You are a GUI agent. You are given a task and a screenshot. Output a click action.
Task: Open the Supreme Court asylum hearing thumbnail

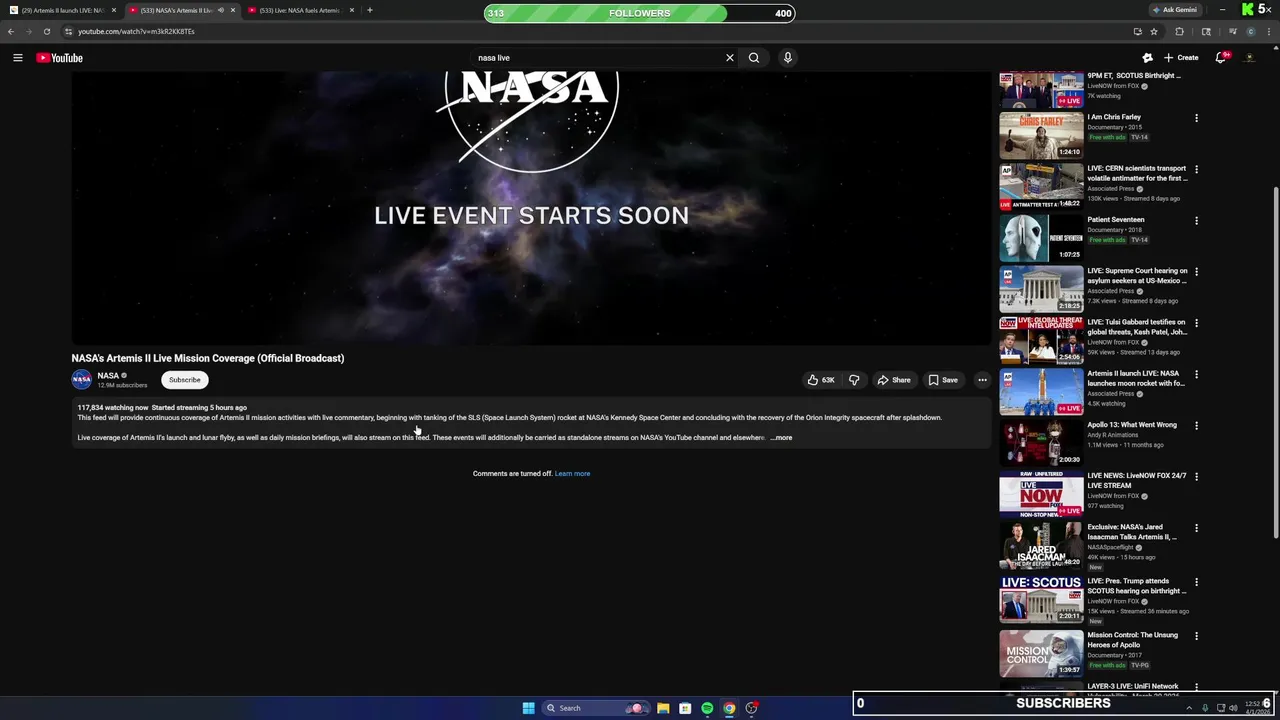click(x=1041, y=289)
